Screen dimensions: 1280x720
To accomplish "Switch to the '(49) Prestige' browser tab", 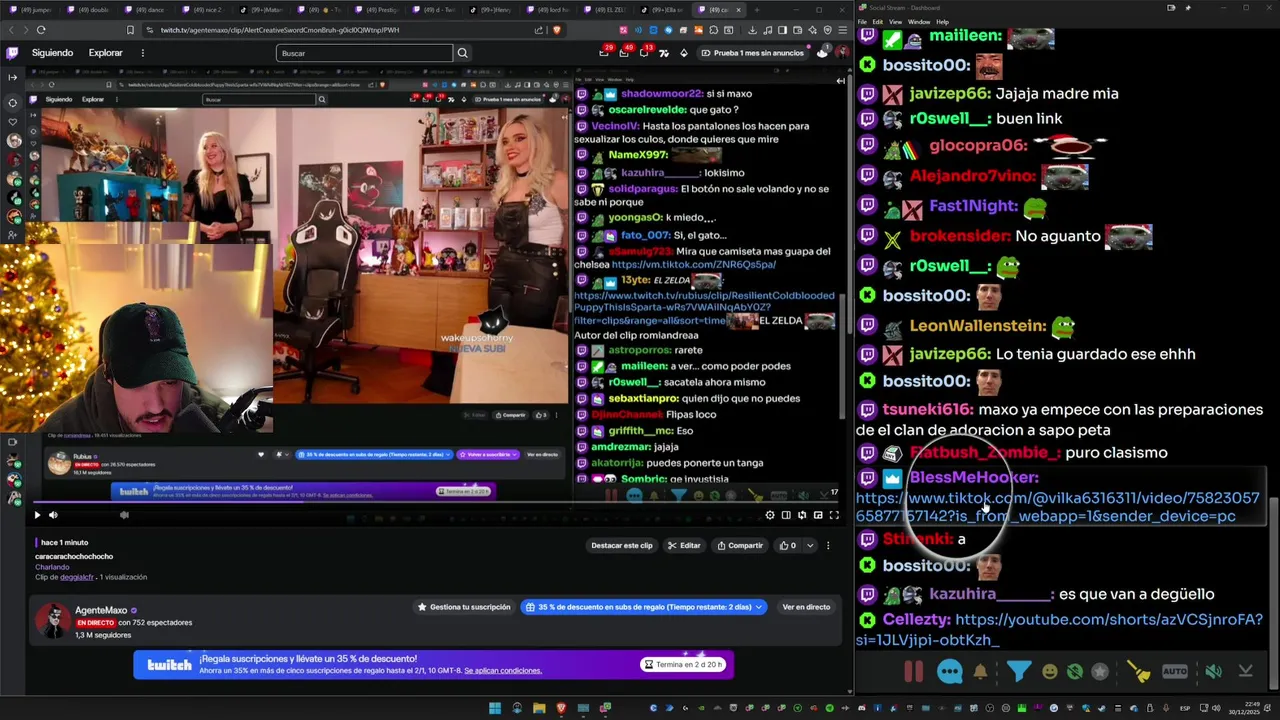I will pos(379,10).
